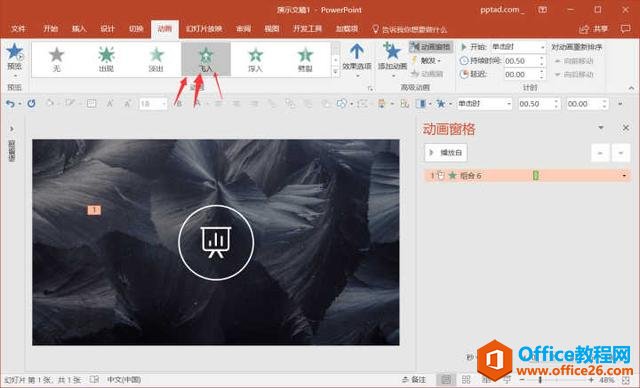This screenshot has height=388, width=640.
Task: Click the animation star icon in quick toolbar
Action: 441,104
